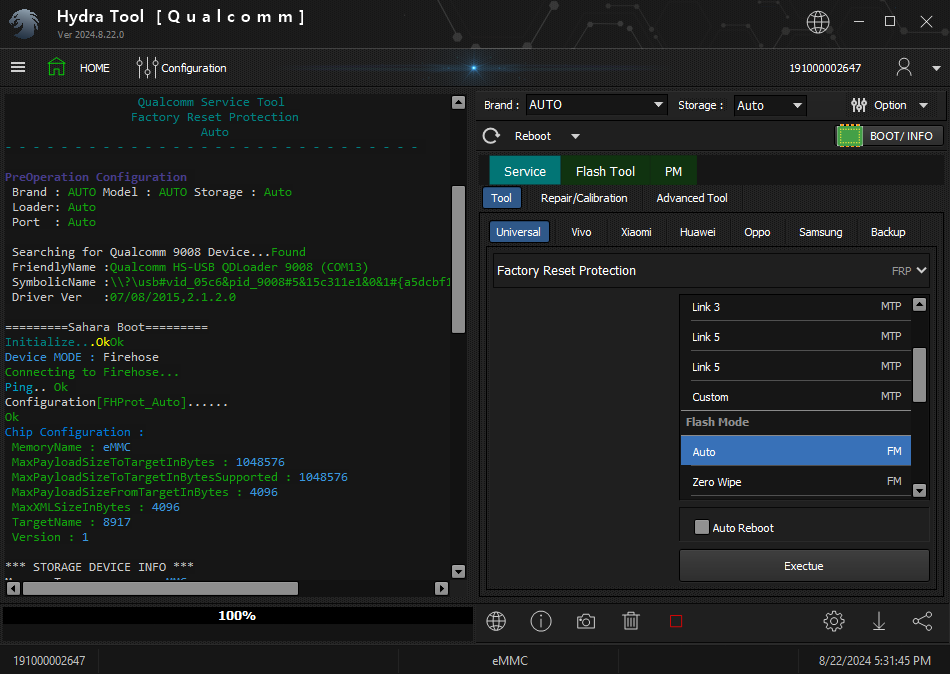
Task: Click the Configuration label
Action: 194,68
